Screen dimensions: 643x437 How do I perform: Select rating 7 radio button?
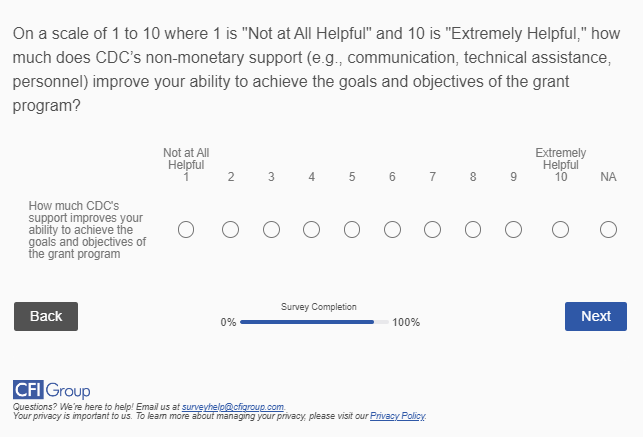(432, 230)
